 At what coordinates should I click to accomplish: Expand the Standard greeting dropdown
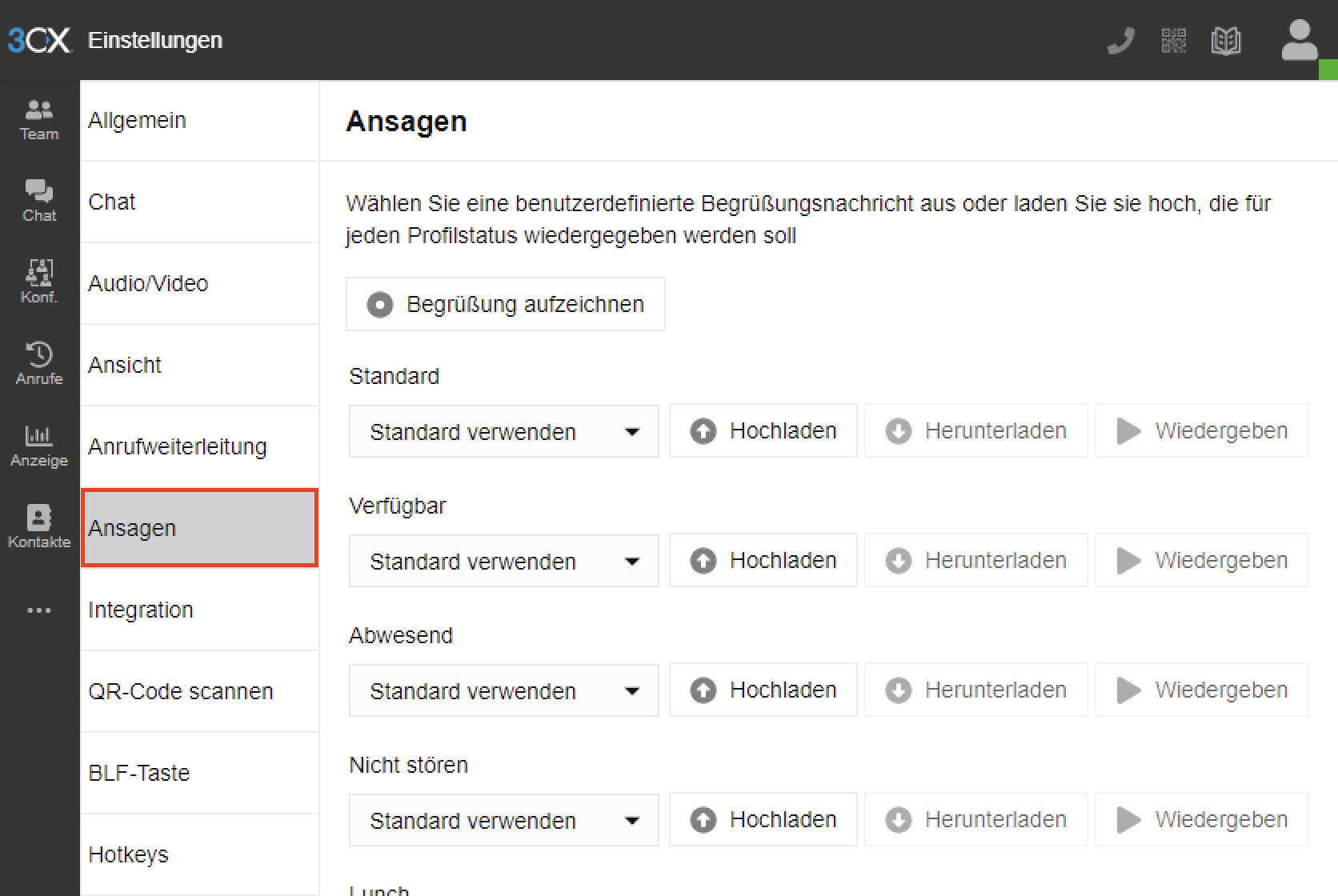[x=503, y=432]
